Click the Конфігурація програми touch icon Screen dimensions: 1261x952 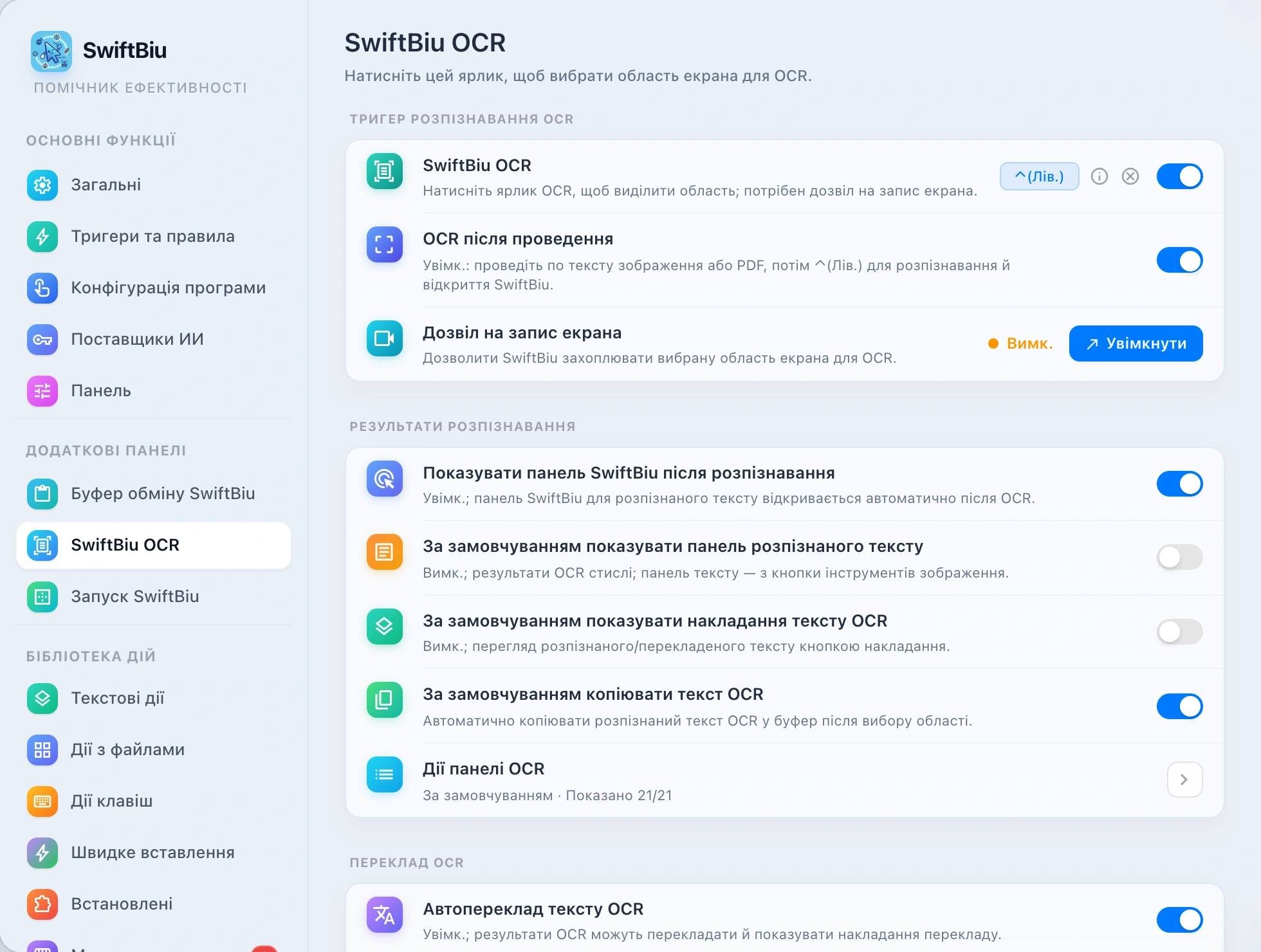[42, 288]
